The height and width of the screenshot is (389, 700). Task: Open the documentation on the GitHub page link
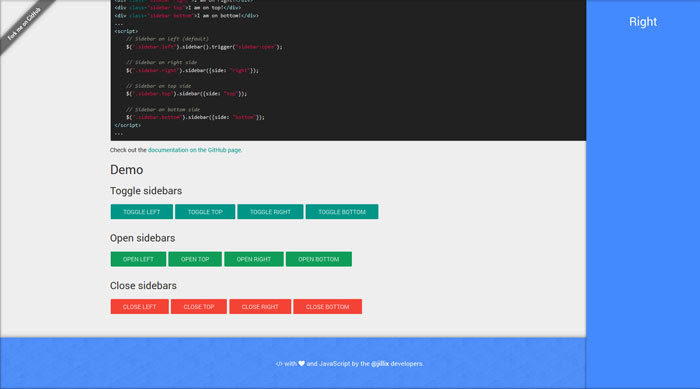(195, 150)
